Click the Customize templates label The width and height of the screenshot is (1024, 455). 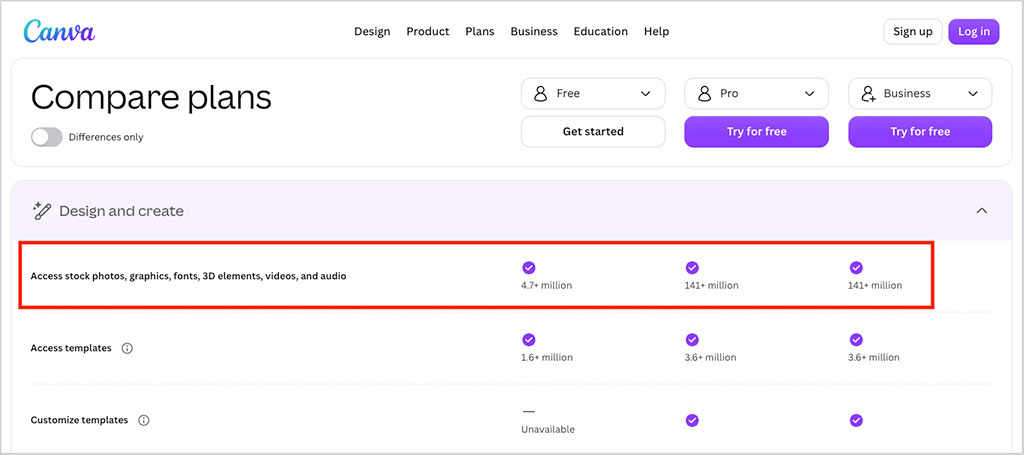coord(79,420)
